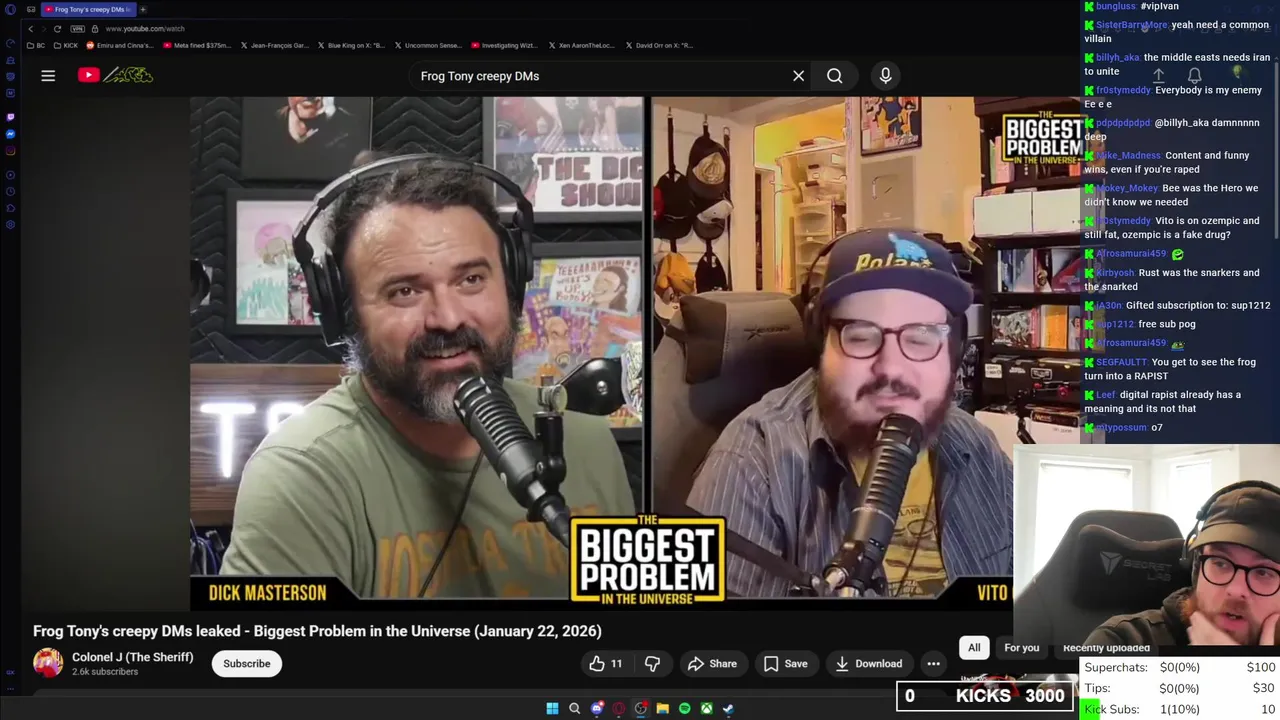Select the All filter chip
This screenshot has height=720, width=1280.
coord(974,647)
